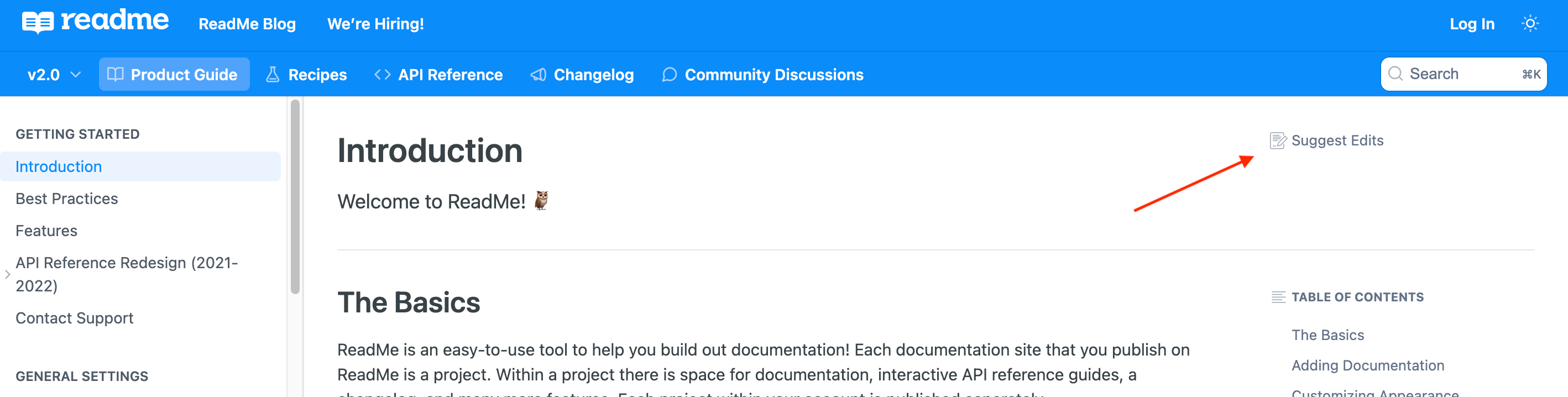The width and height of the screenshot is (1568, 397).
Task: Click the Product Guide book icon
Action: pos(115,74)
